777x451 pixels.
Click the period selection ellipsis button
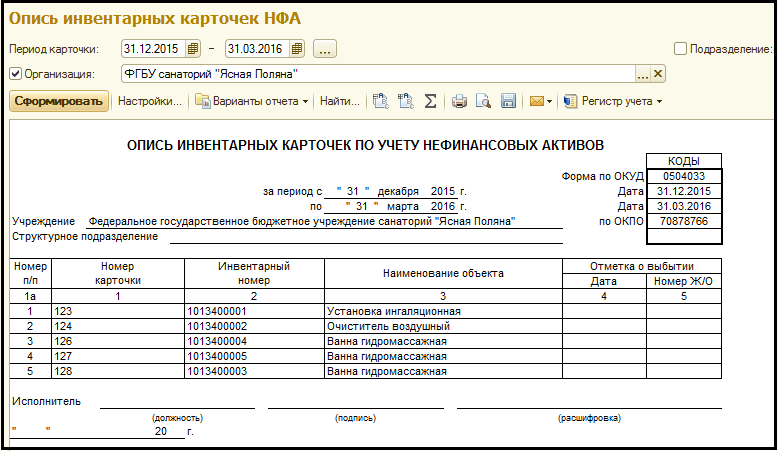click(x=325, y=49)
